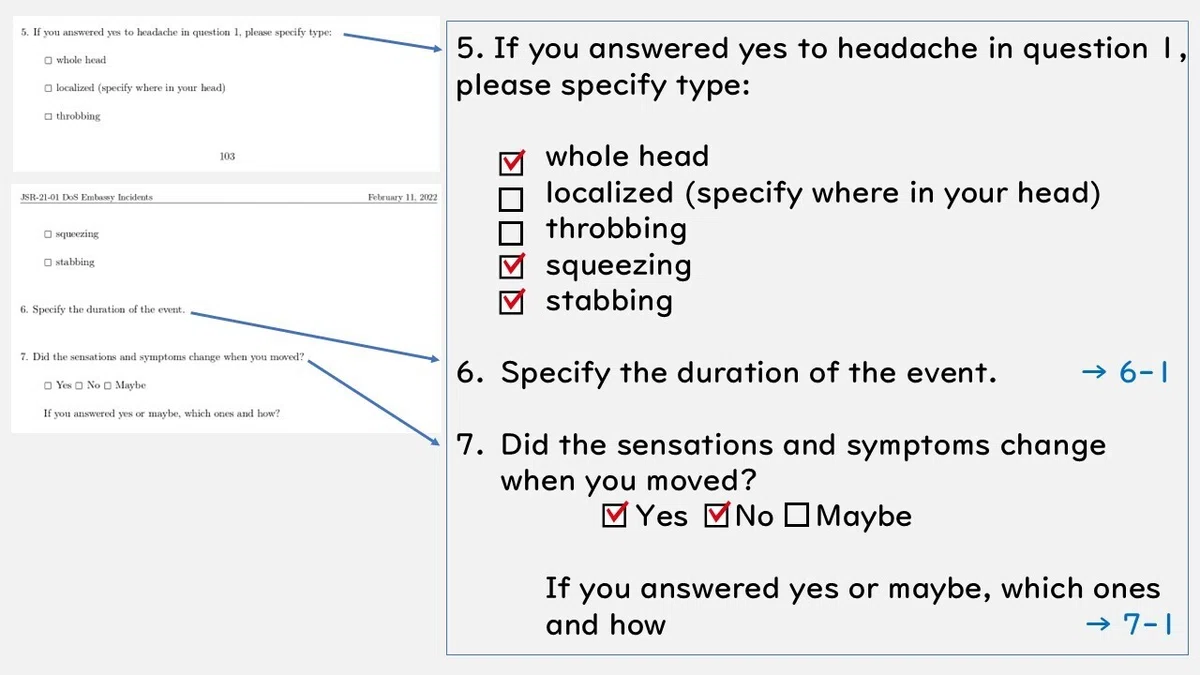Tick small whole head box in left document
The height and width of the screenshot is (675, 1200).
[48, 60]
